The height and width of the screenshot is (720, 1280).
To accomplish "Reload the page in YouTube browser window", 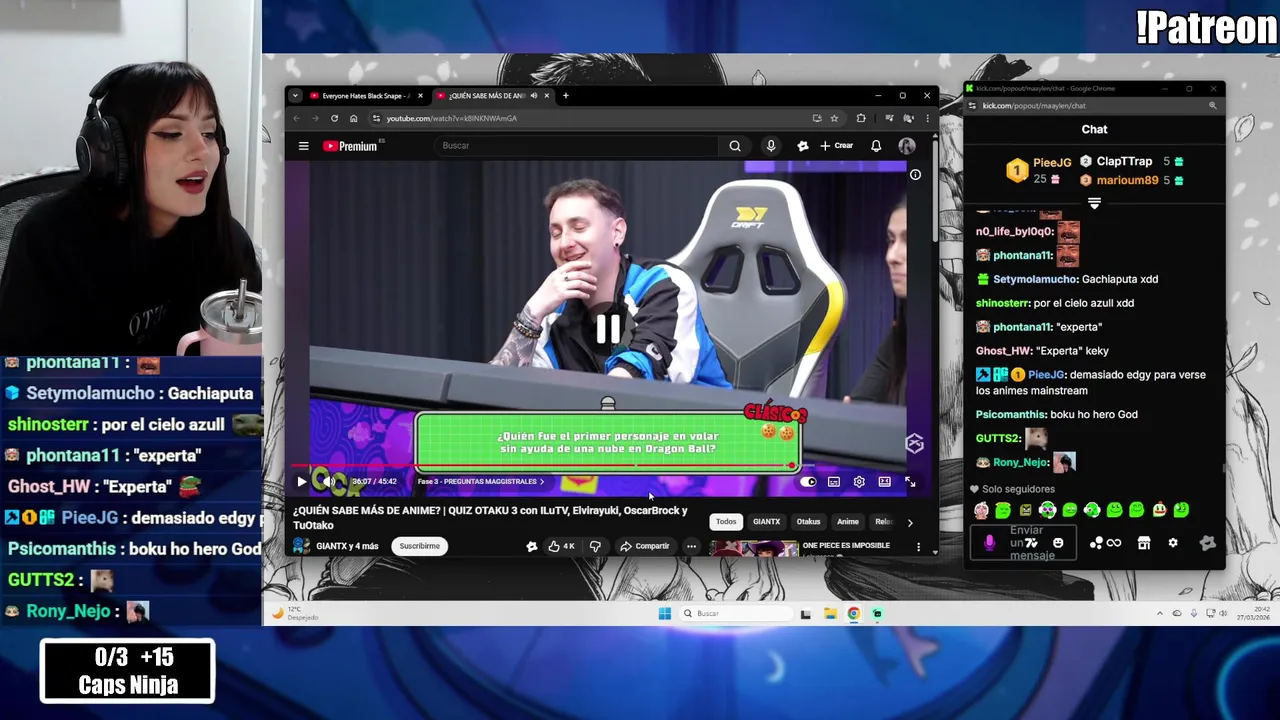I will 334,118.
